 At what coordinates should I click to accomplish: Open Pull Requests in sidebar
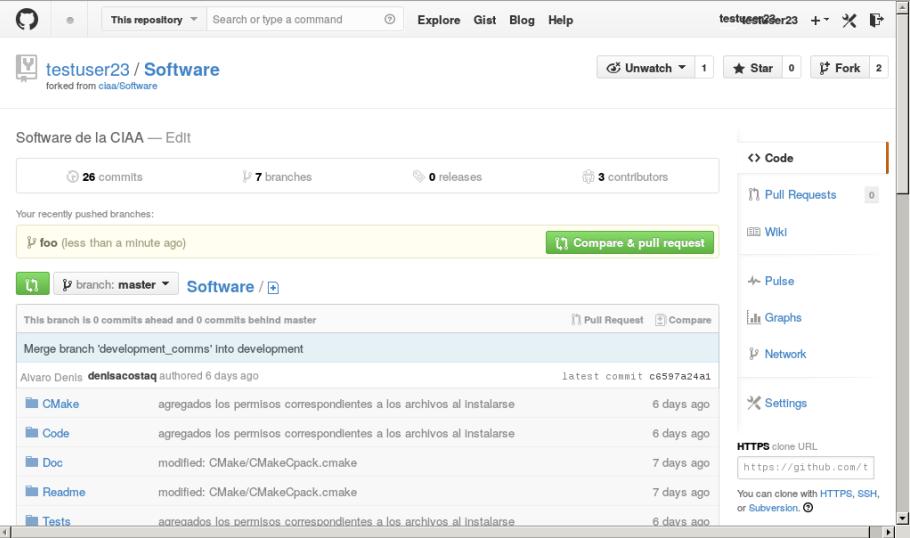pos(800,194)
